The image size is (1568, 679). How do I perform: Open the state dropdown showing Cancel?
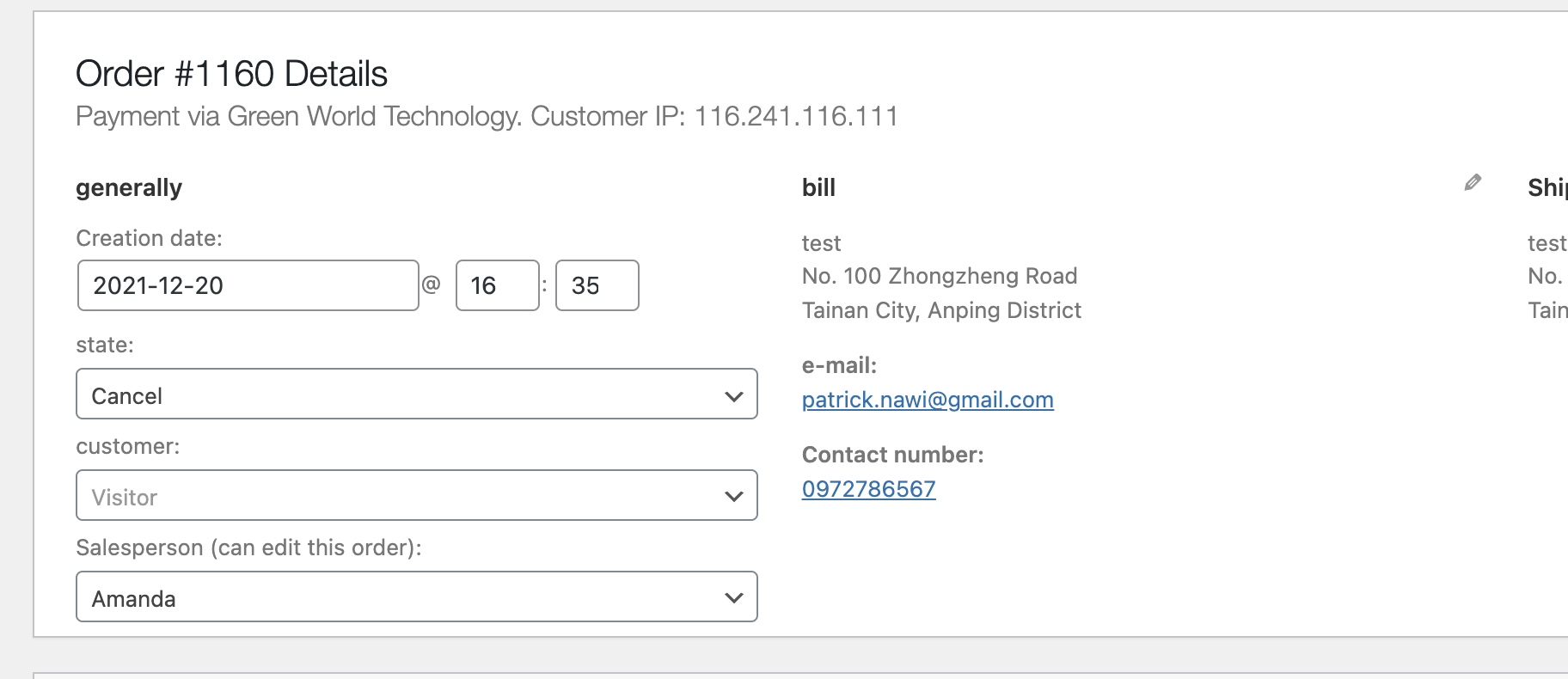point(417,395)
